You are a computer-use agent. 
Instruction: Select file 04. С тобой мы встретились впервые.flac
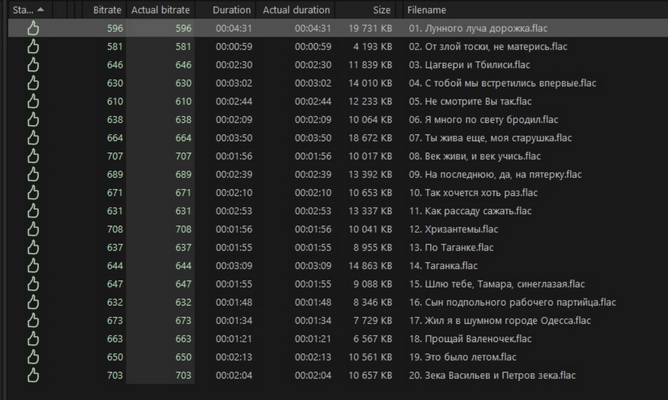tap(502, 83)
